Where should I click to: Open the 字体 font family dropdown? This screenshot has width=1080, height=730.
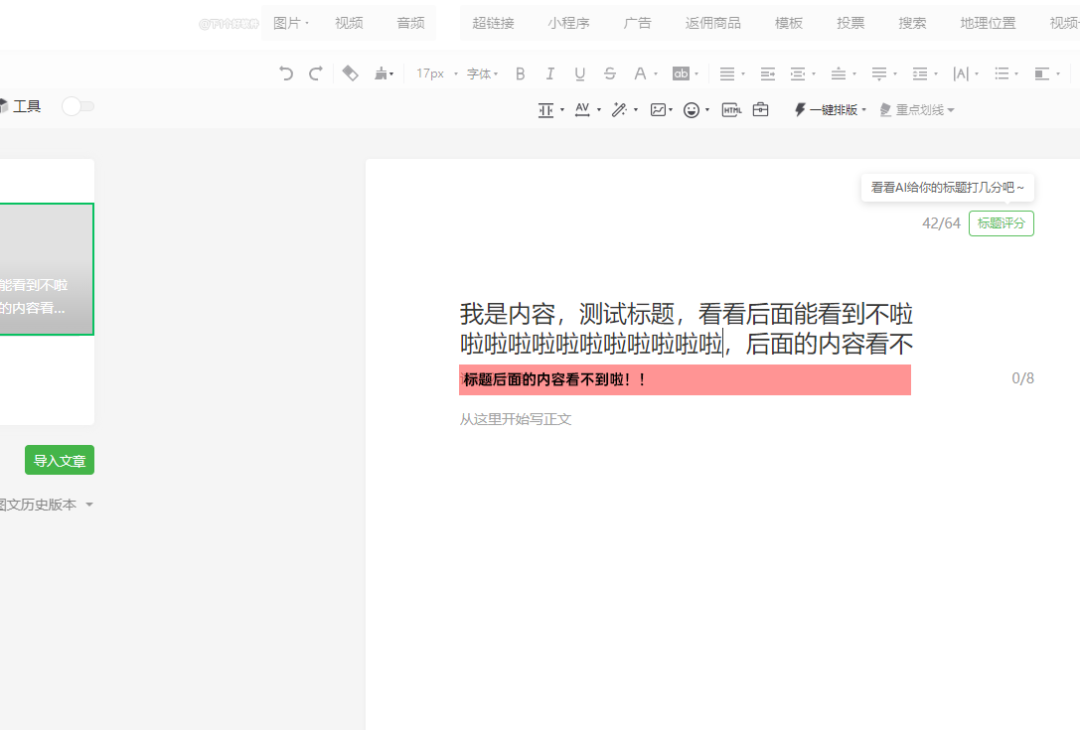[x=482, y=73]
